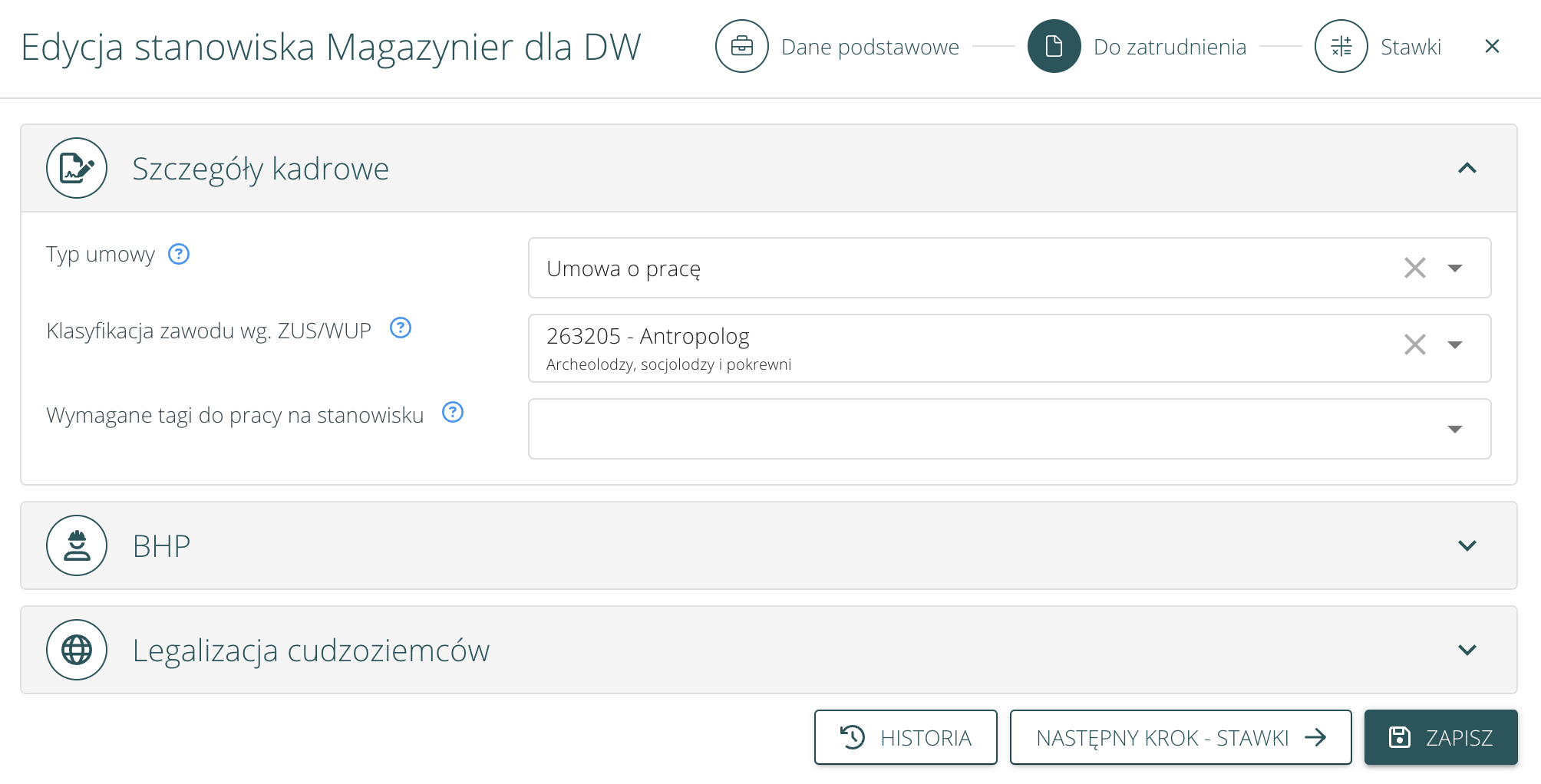Go to Następny krok - Stawki
Image resolution: width=1541 pixels, height=784 pixels.
click(1180, 737)
